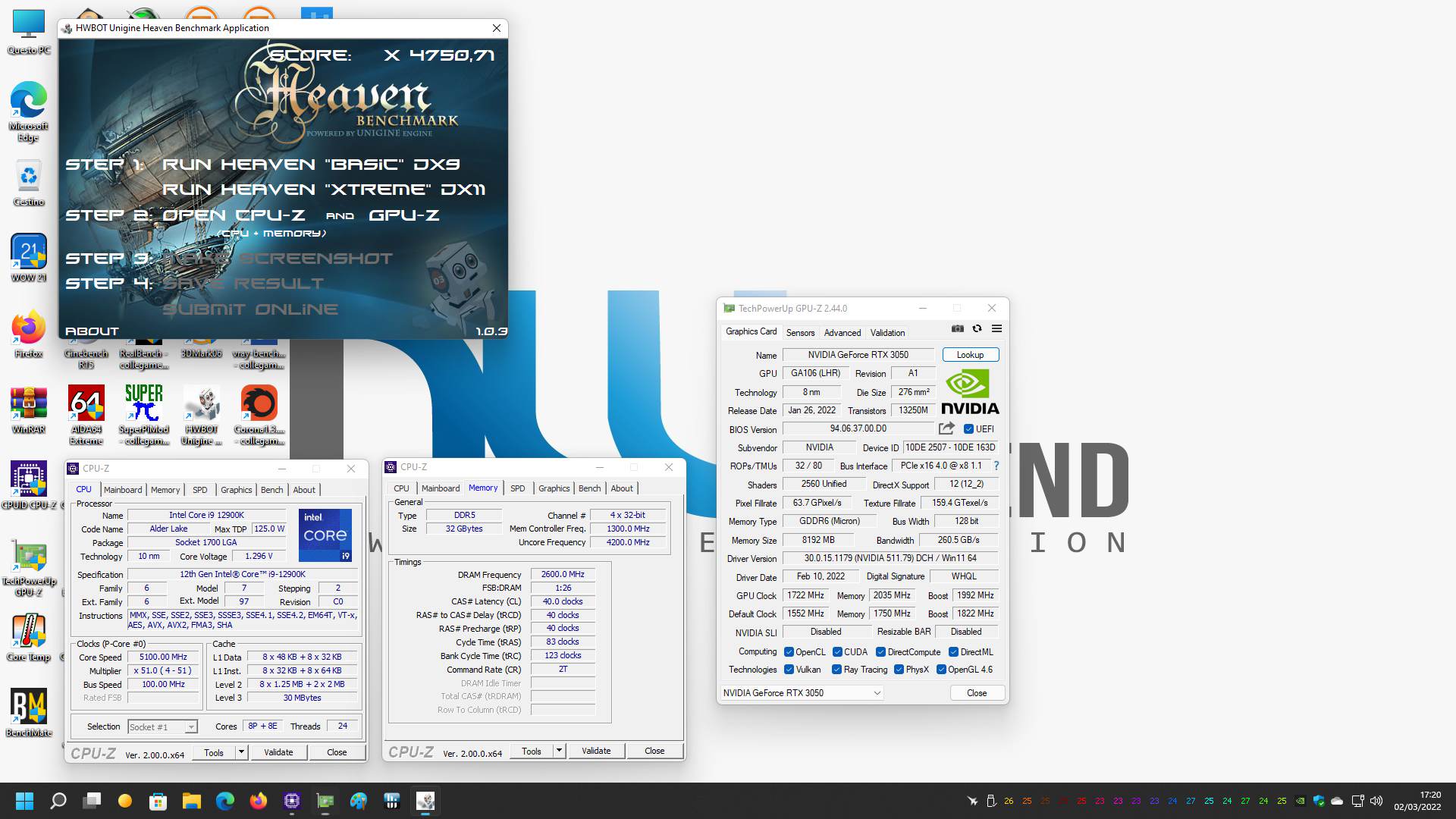Image resolution: width=1456 pixels, height=819 pixels.
Task: Toggle the Ray Tracing checkbox
Action: point(836,670)
